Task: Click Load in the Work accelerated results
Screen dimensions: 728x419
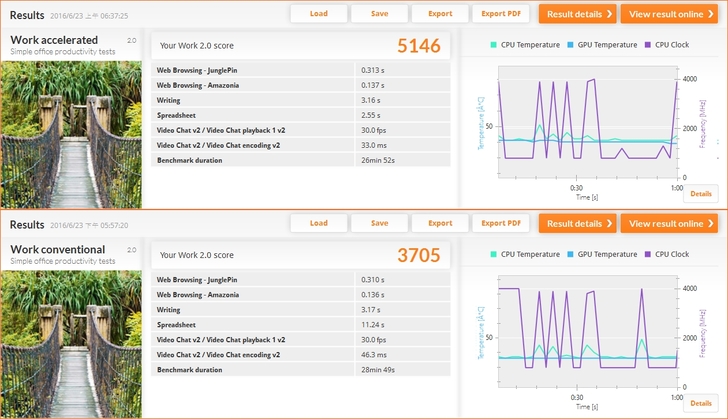Action: (318, 14)
